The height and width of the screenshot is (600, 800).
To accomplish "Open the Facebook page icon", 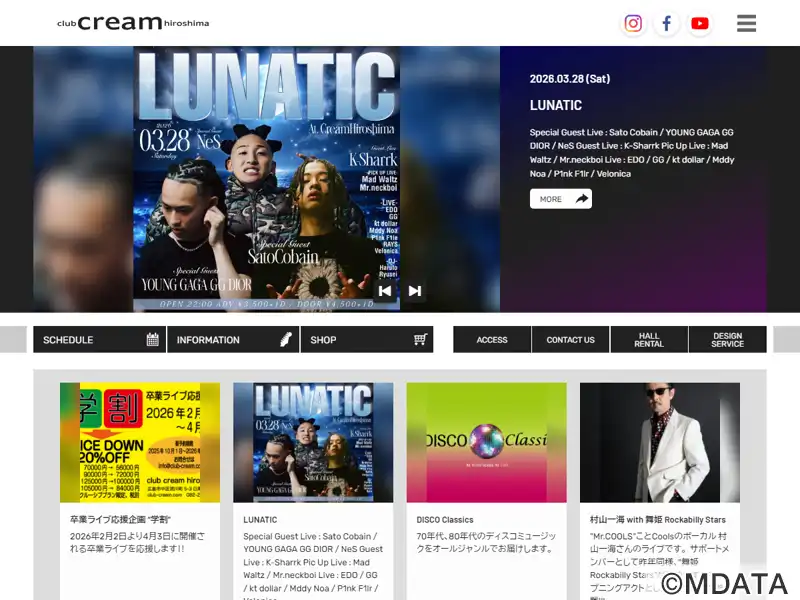I will point(666,23).
